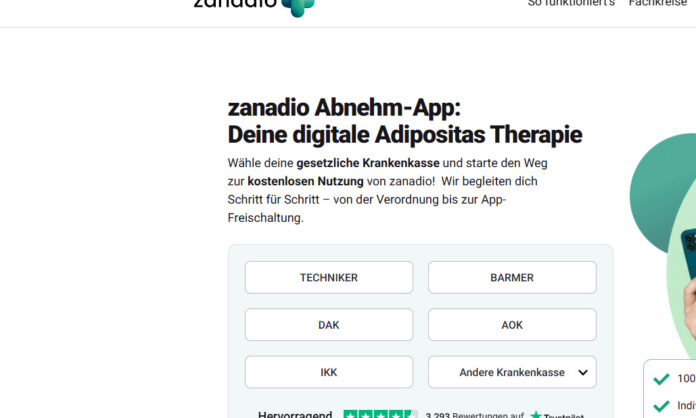The height and width of the screenshot is (418, 696).
Task: Choose BARMER as your Krankenkasse
Action: click(x=512, y=277)
